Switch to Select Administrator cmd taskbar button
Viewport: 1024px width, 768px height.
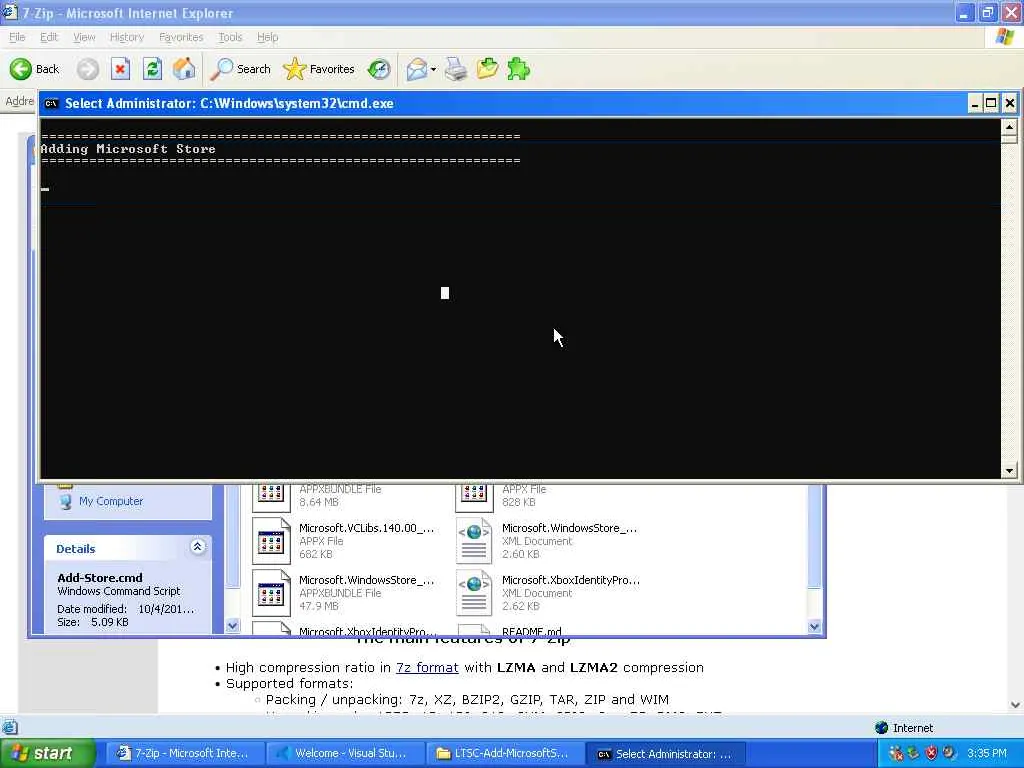point(664,753)
